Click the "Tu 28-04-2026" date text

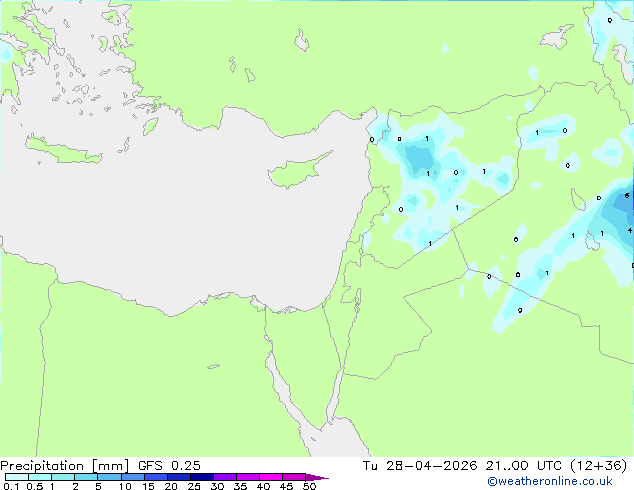click(420, 466)
